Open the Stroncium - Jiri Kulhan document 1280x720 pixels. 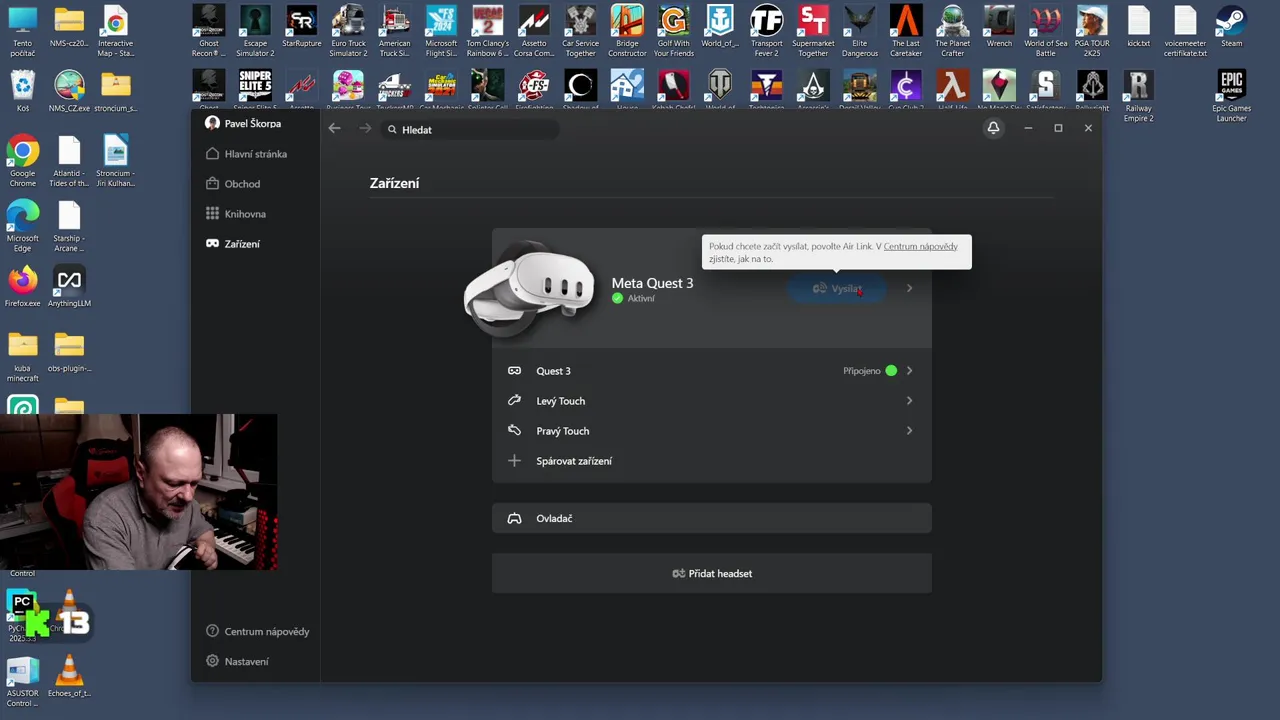click(115, 160)
